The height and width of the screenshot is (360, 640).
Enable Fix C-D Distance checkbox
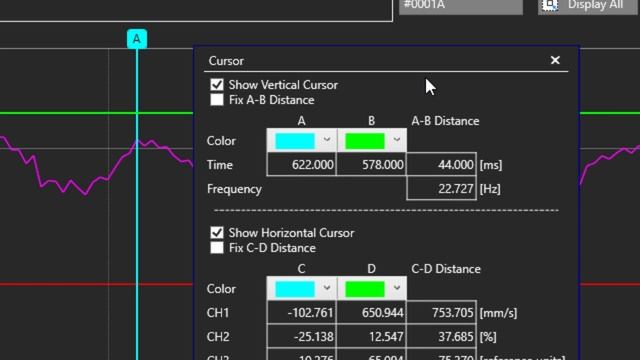[217, 248]
